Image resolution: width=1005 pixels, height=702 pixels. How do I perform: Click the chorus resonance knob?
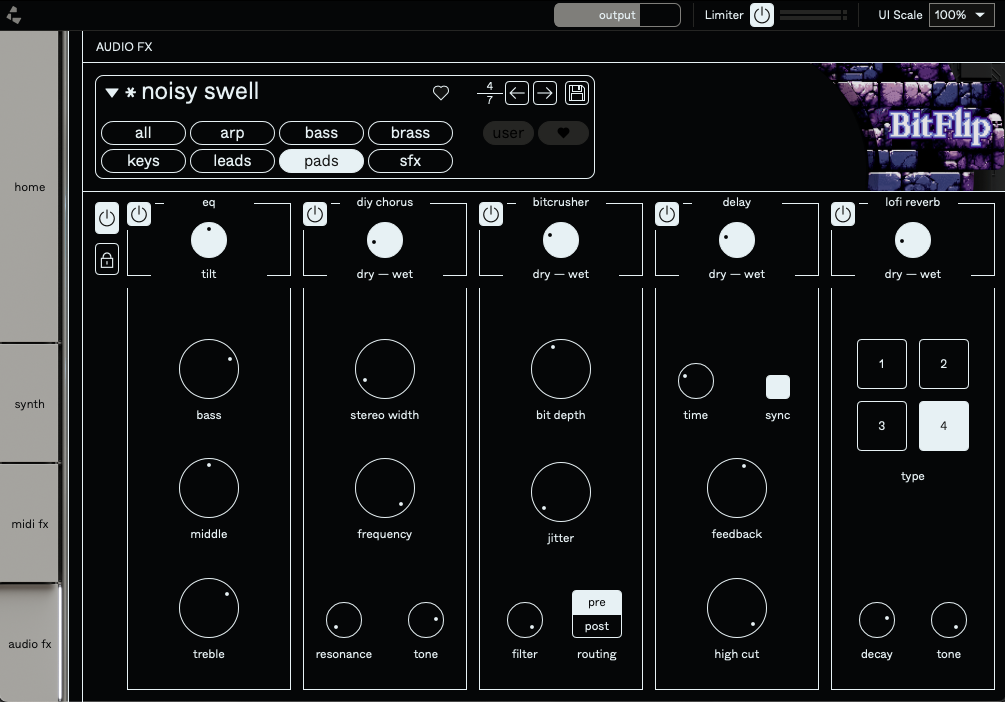[344, 620]
